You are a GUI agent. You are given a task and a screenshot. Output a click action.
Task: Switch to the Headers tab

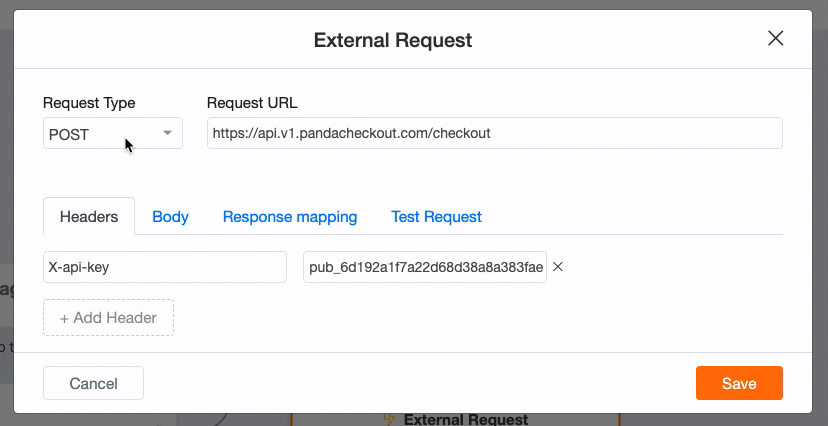(89, 216)
